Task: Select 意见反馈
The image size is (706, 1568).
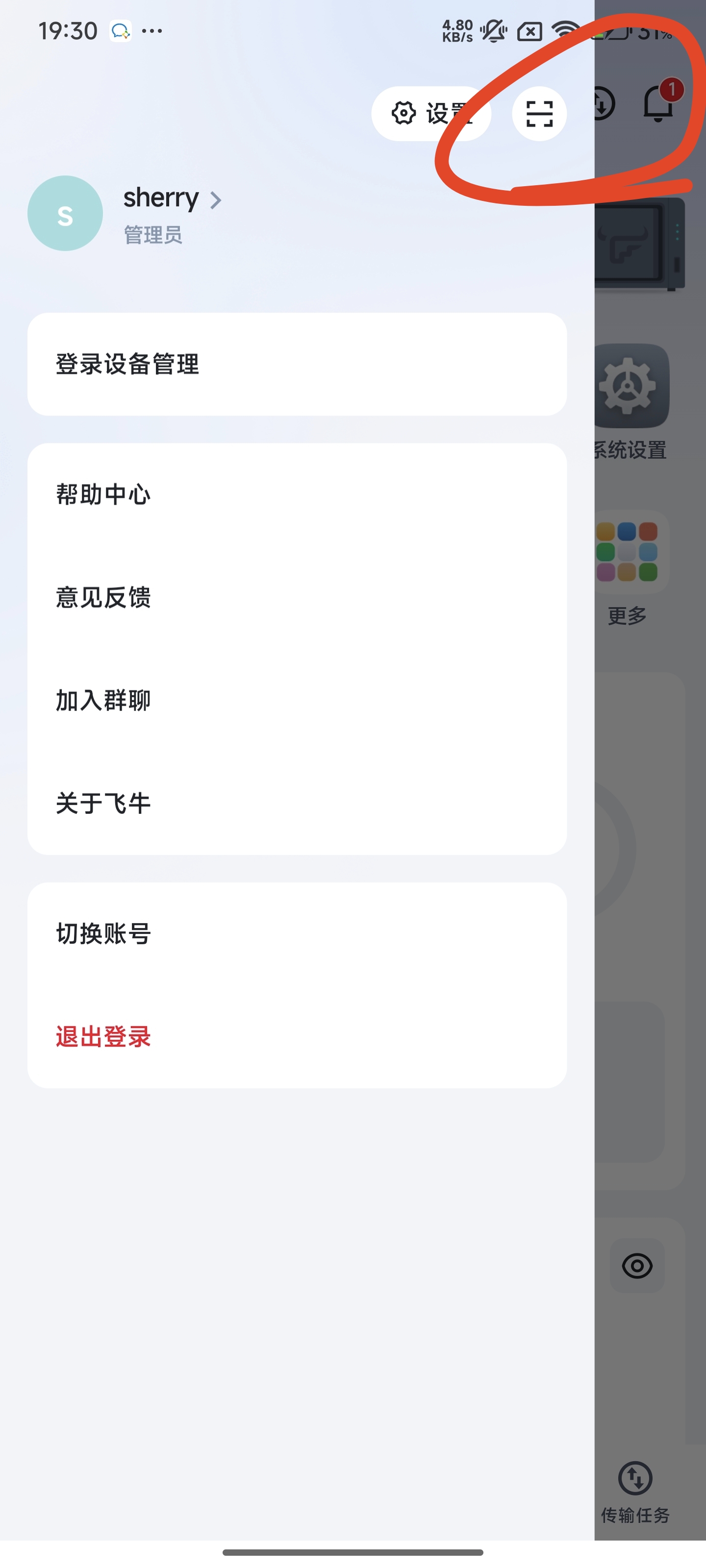Action: (x=297, y=597)
